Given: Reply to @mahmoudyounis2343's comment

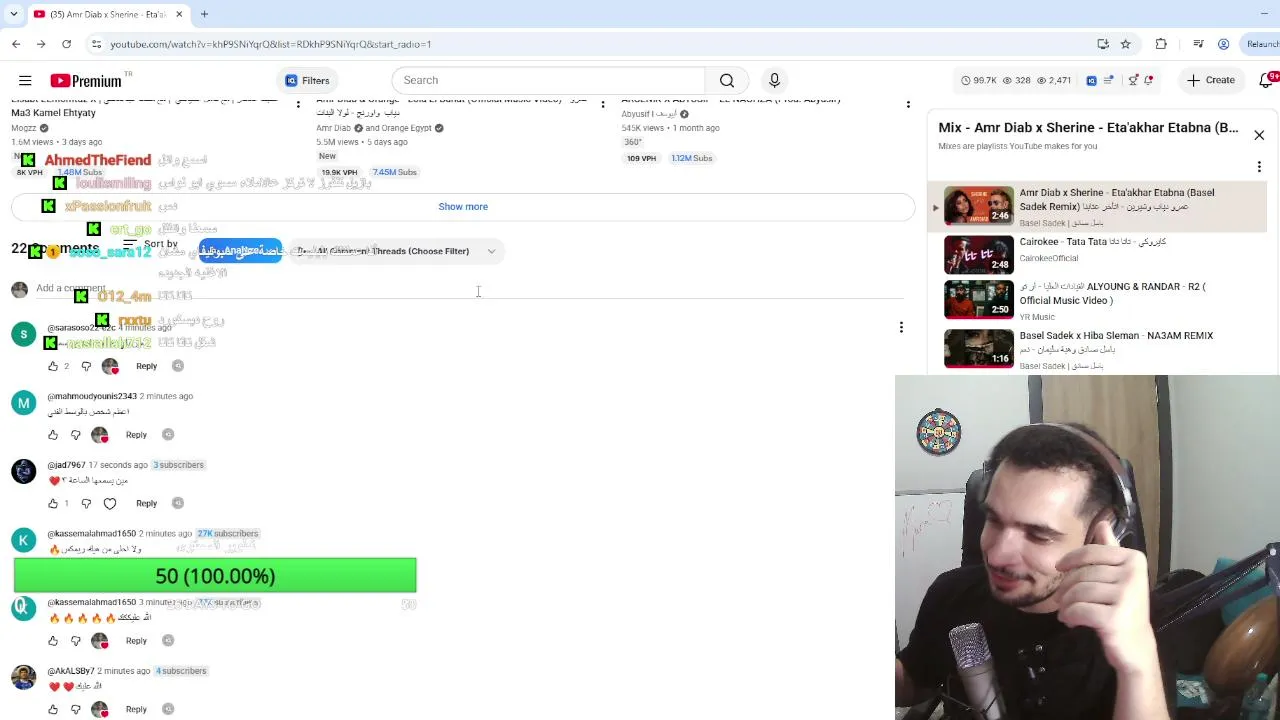Looking at the screenshot, I should point(136,435).
